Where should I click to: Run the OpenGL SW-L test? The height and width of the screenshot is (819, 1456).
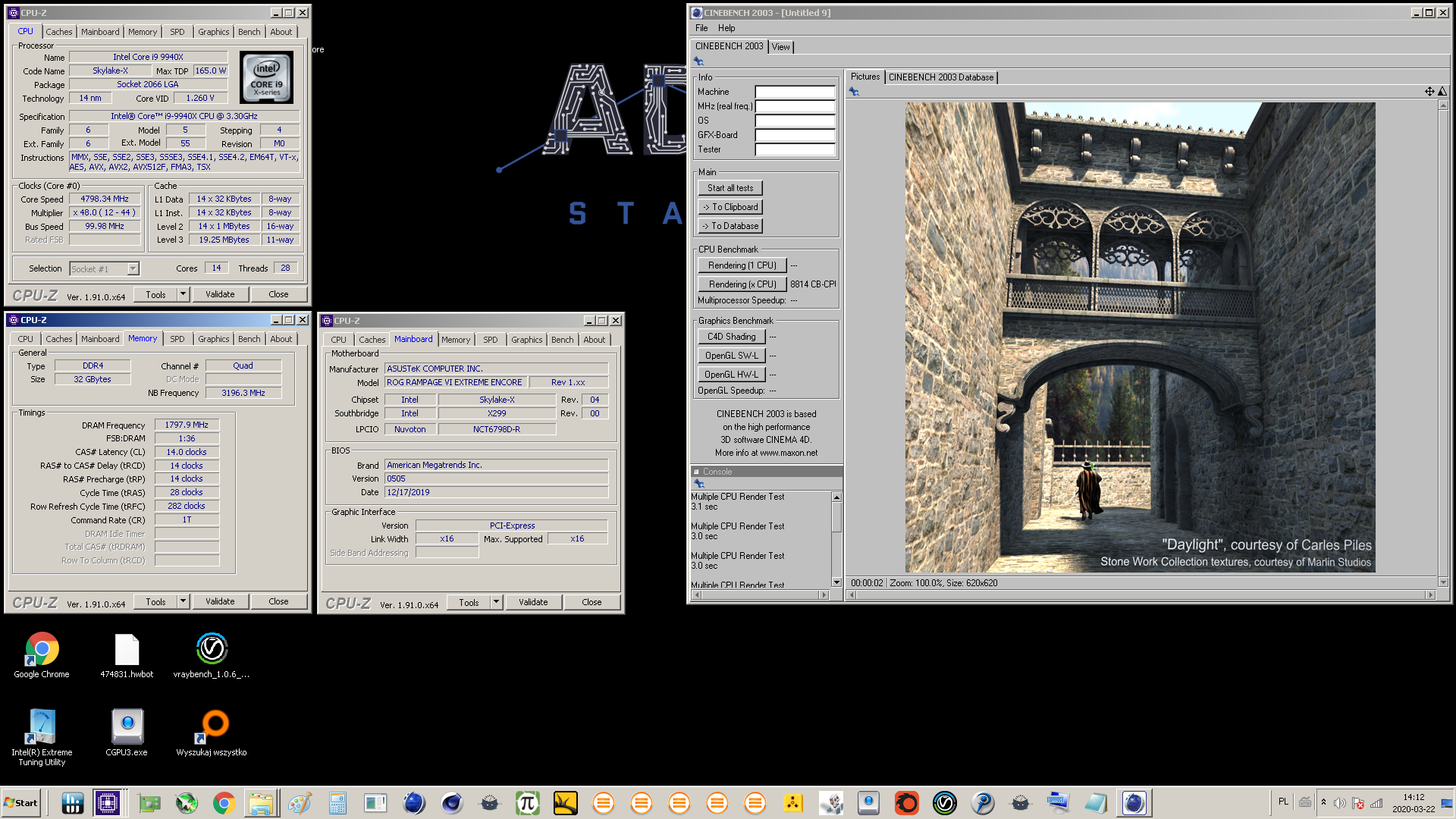732,356
